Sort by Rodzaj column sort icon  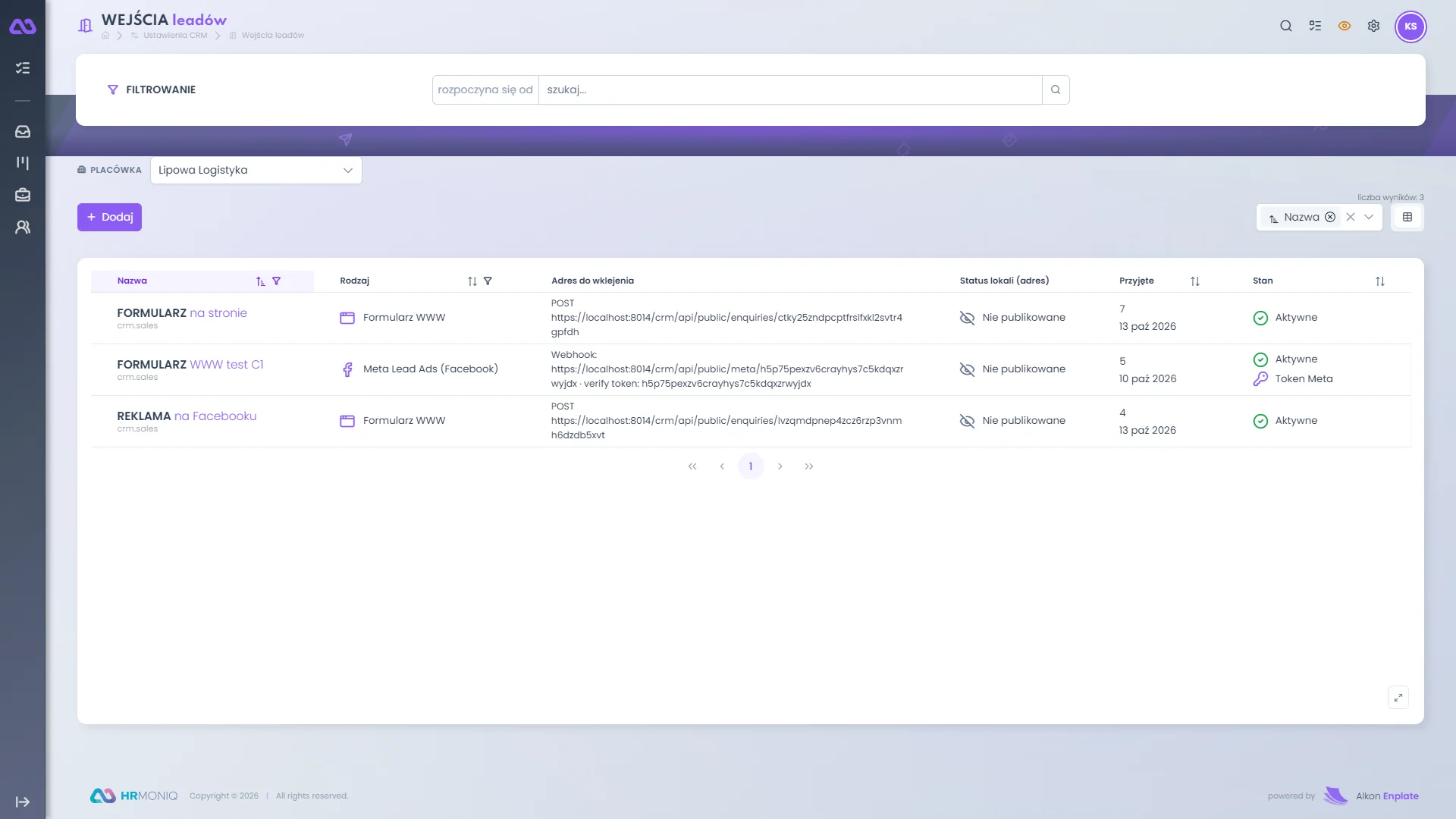(472, 281)
